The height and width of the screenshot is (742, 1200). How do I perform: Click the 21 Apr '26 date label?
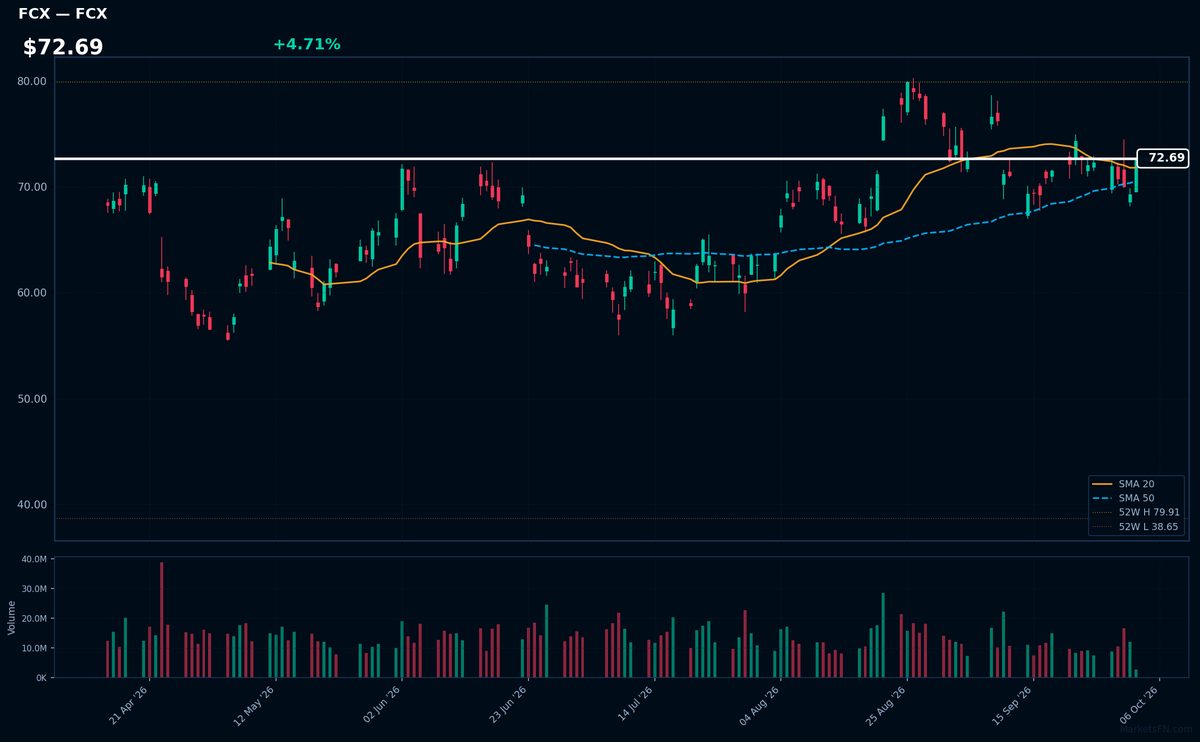(129, 705)
